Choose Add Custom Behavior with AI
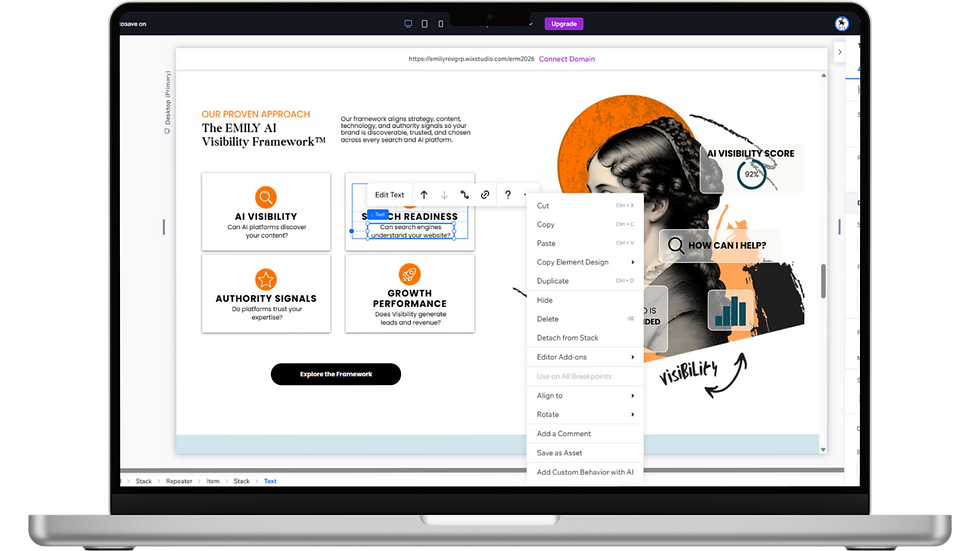This screenshot has width=980, height=551. coord(585,472)
